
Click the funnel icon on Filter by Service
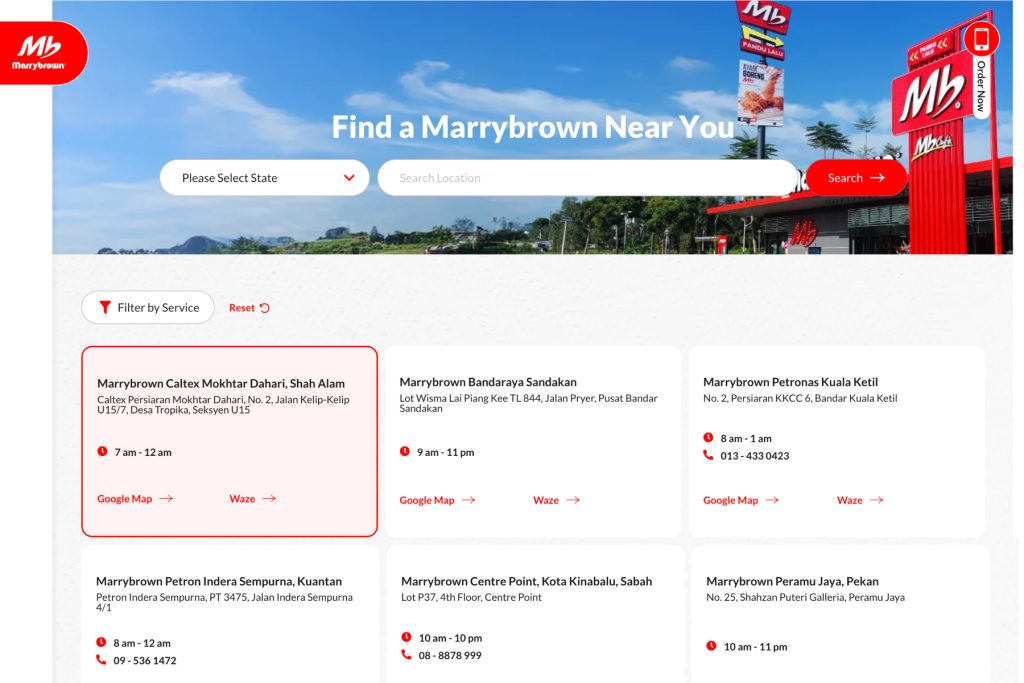click(x=105, y=307)
